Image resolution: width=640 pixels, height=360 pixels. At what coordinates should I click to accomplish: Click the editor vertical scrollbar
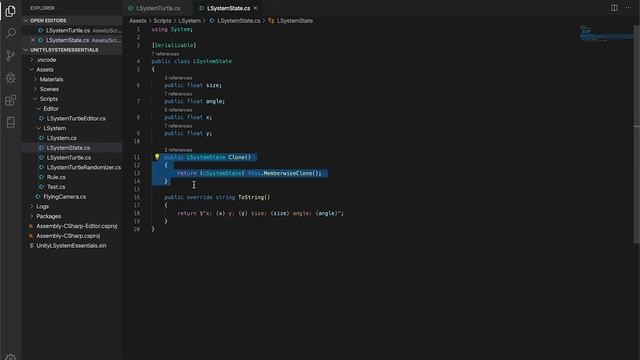[636, 135]
